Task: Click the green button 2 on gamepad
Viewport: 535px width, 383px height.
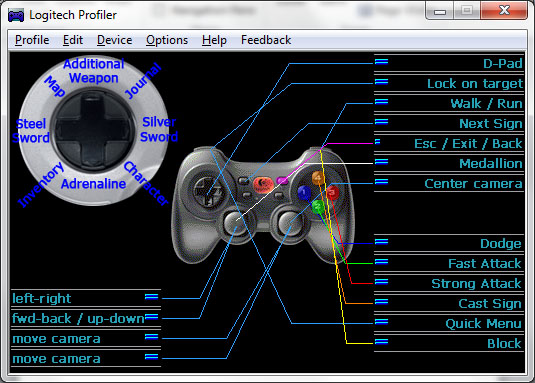Action: click(318, 207)
